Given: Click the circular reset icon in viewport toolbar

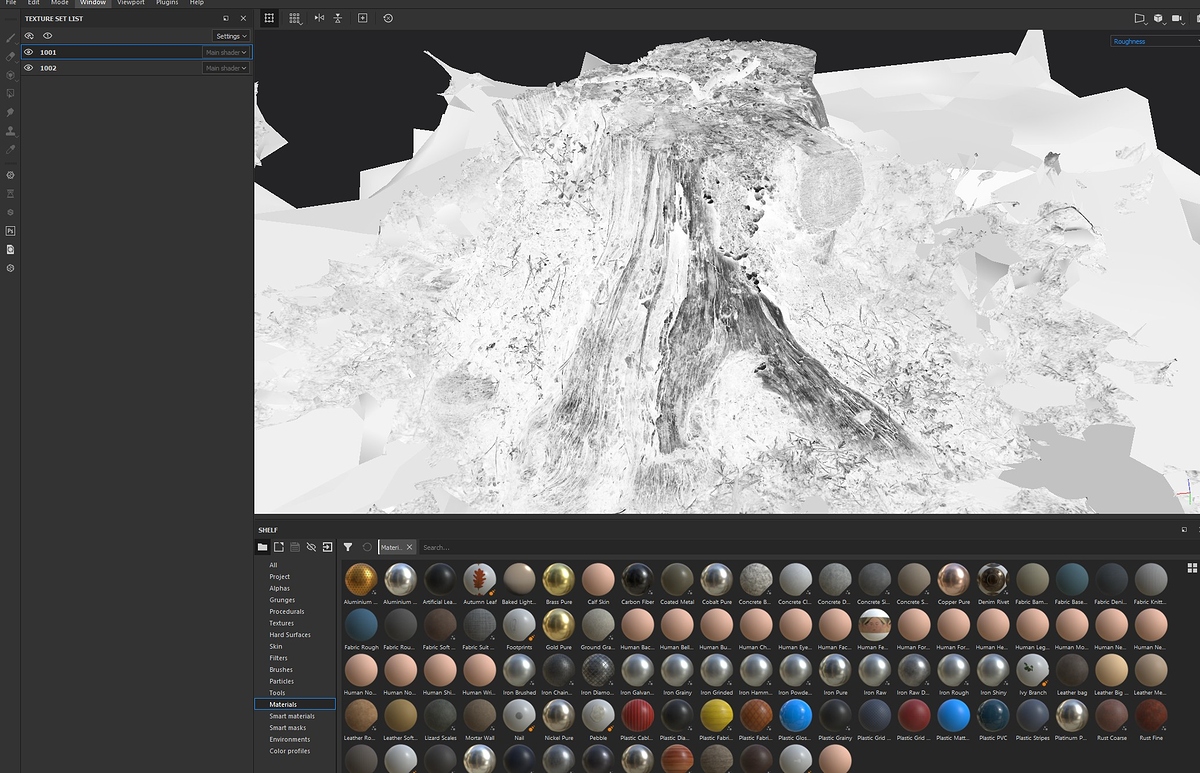Looking at the screenshot, I should tap(388, 18).
